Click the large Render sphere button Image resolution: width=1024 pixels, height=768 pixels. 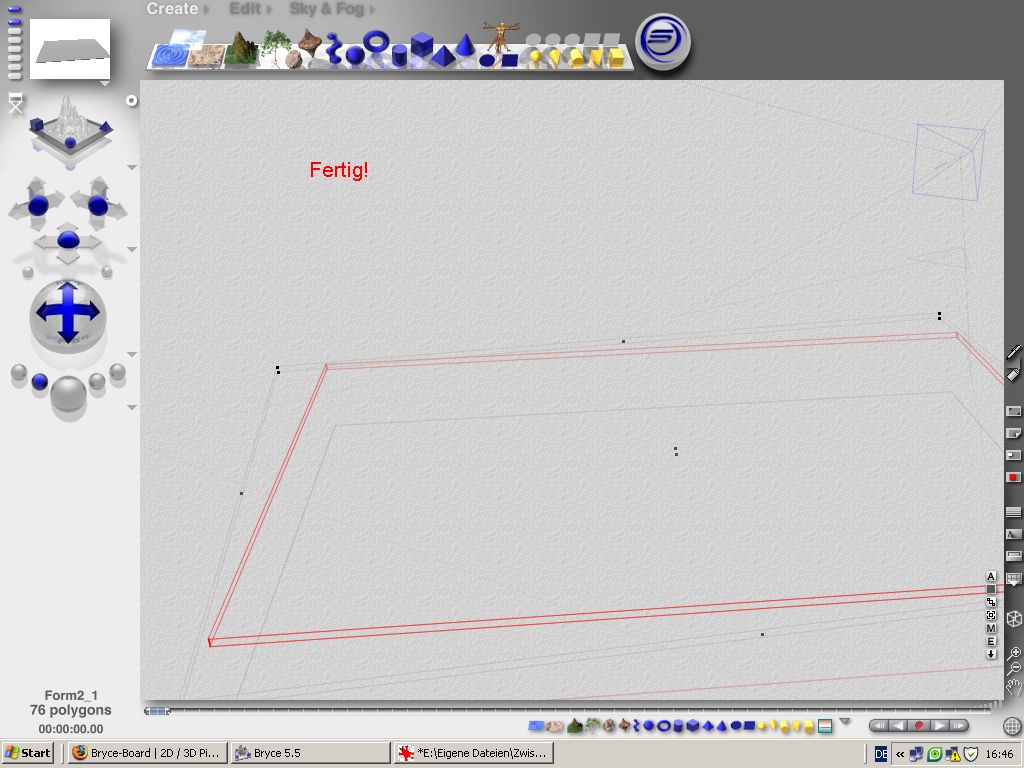coord(68,392)
